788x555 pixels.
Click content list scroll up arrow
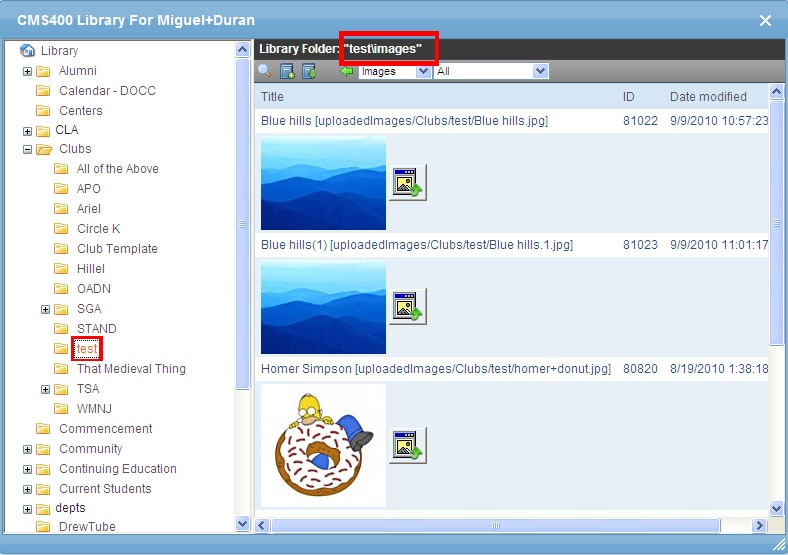click(x=776, y=91)
